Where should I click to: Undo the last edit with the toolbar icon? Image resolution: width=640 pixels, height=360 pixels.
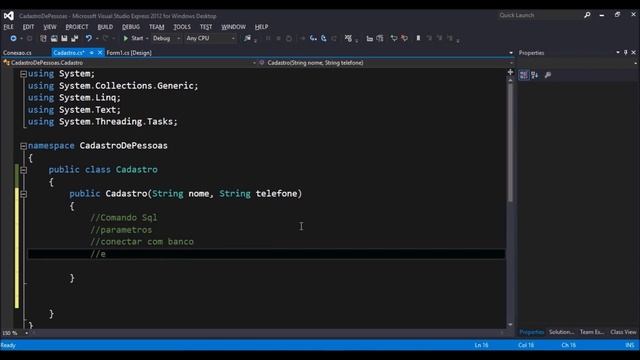click(x=89, y=38)
